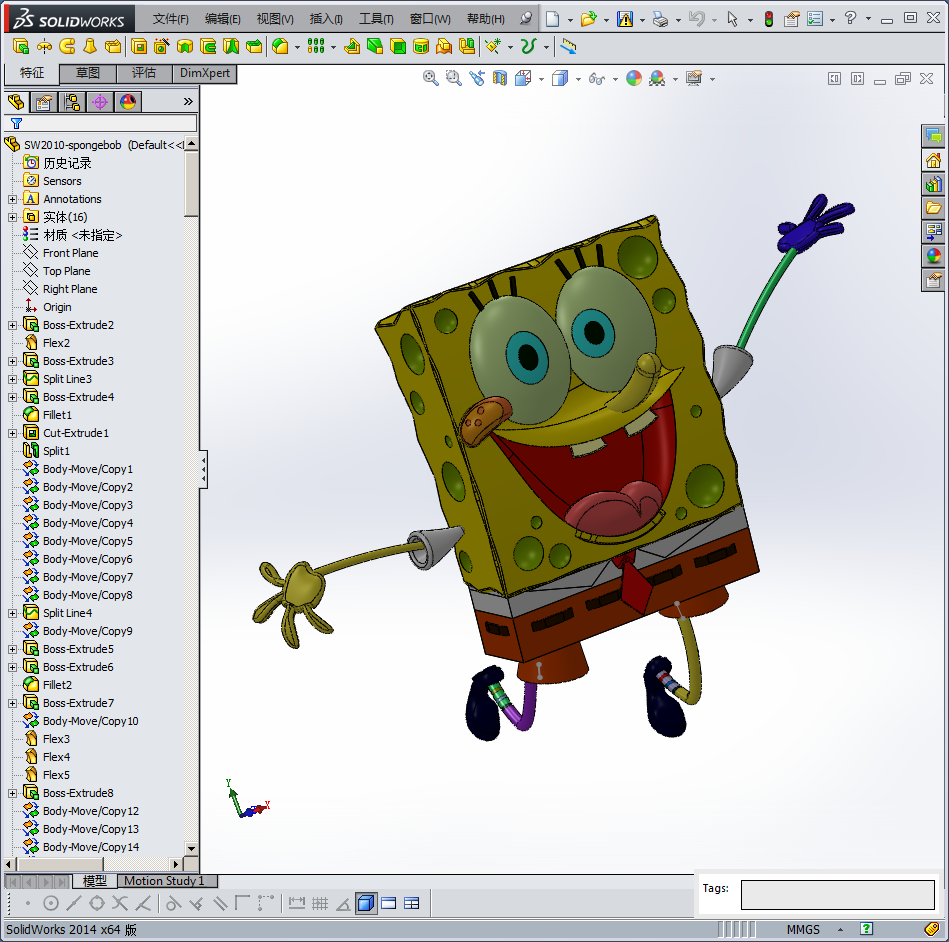Click the New document icon
This screenshot has height=942, width=949.
pyautogui.click(x=552, y=19)
